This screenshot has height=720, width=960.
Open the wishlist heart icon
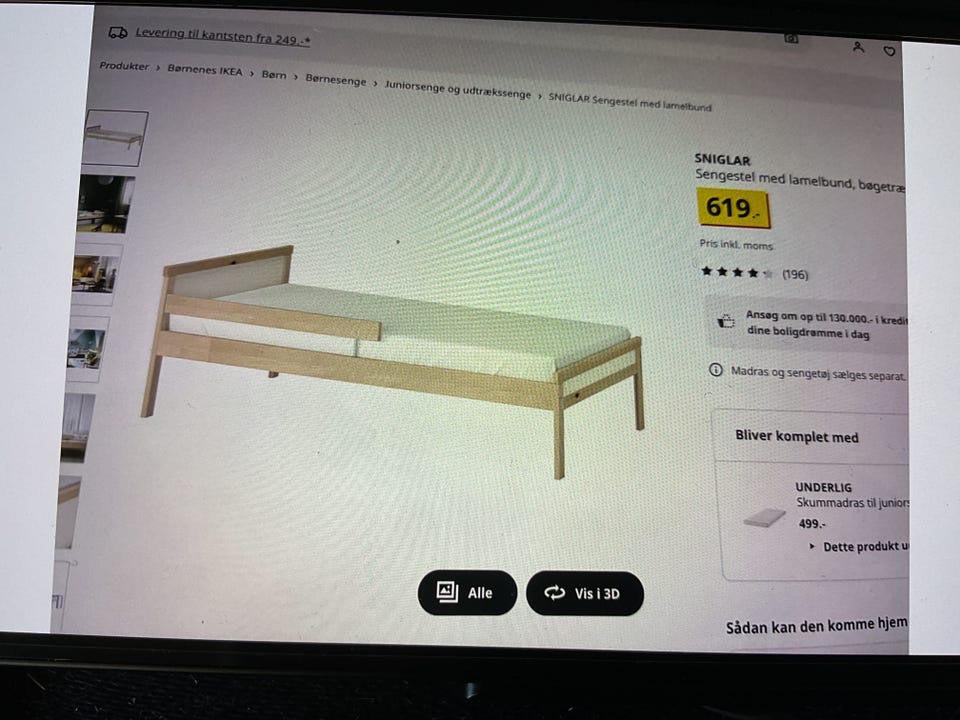(890, 51)
